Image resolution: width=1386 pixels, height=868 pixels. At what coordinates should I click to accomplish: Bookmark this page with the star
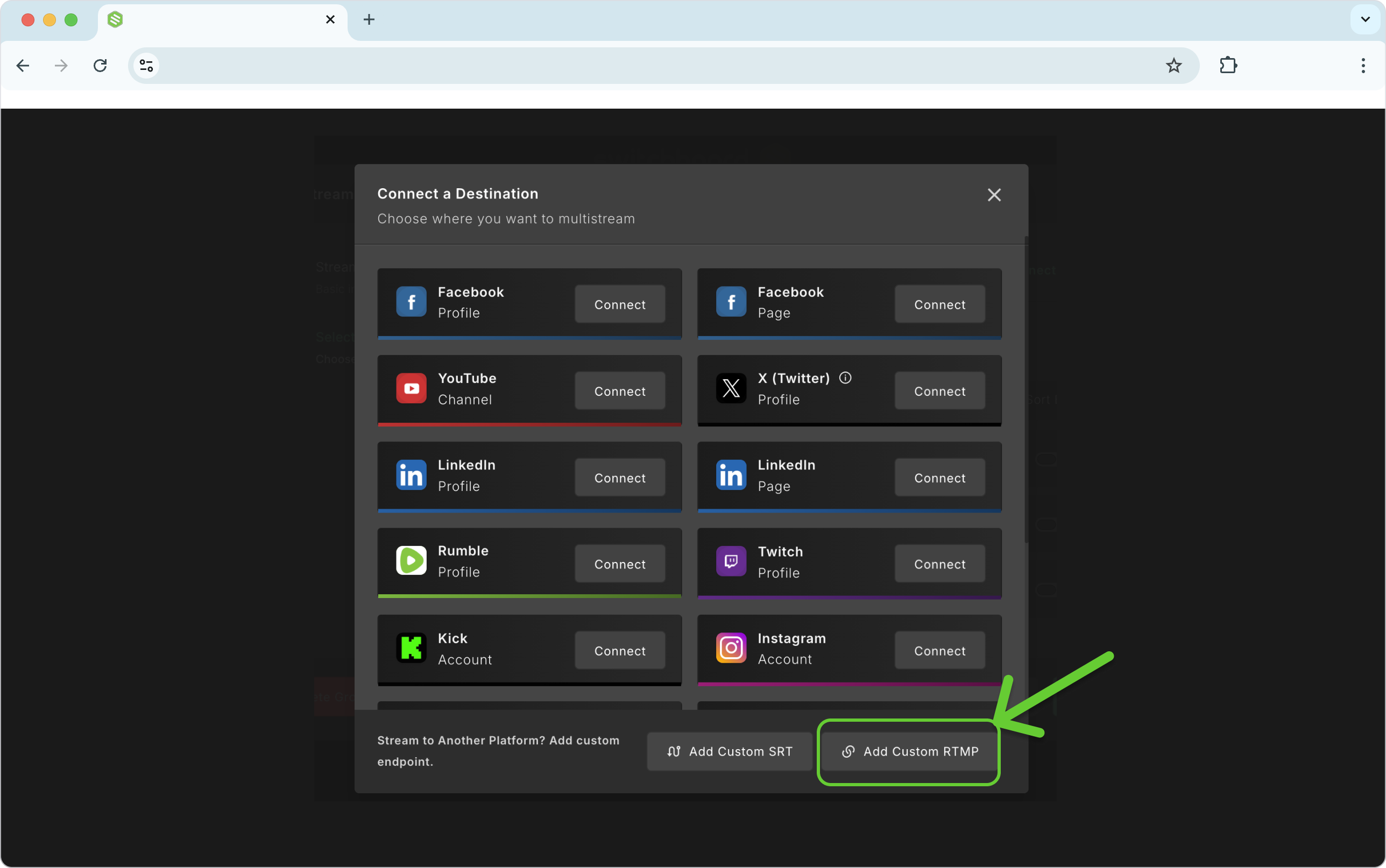click(x=1173, y=66)
